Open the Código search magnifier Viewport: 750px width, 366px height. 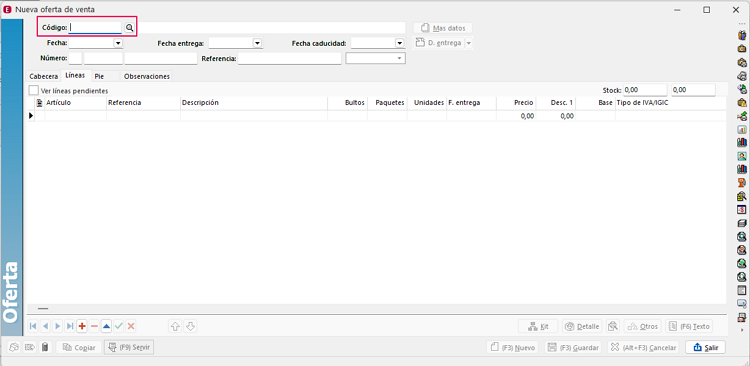click(x=129, y=28)
